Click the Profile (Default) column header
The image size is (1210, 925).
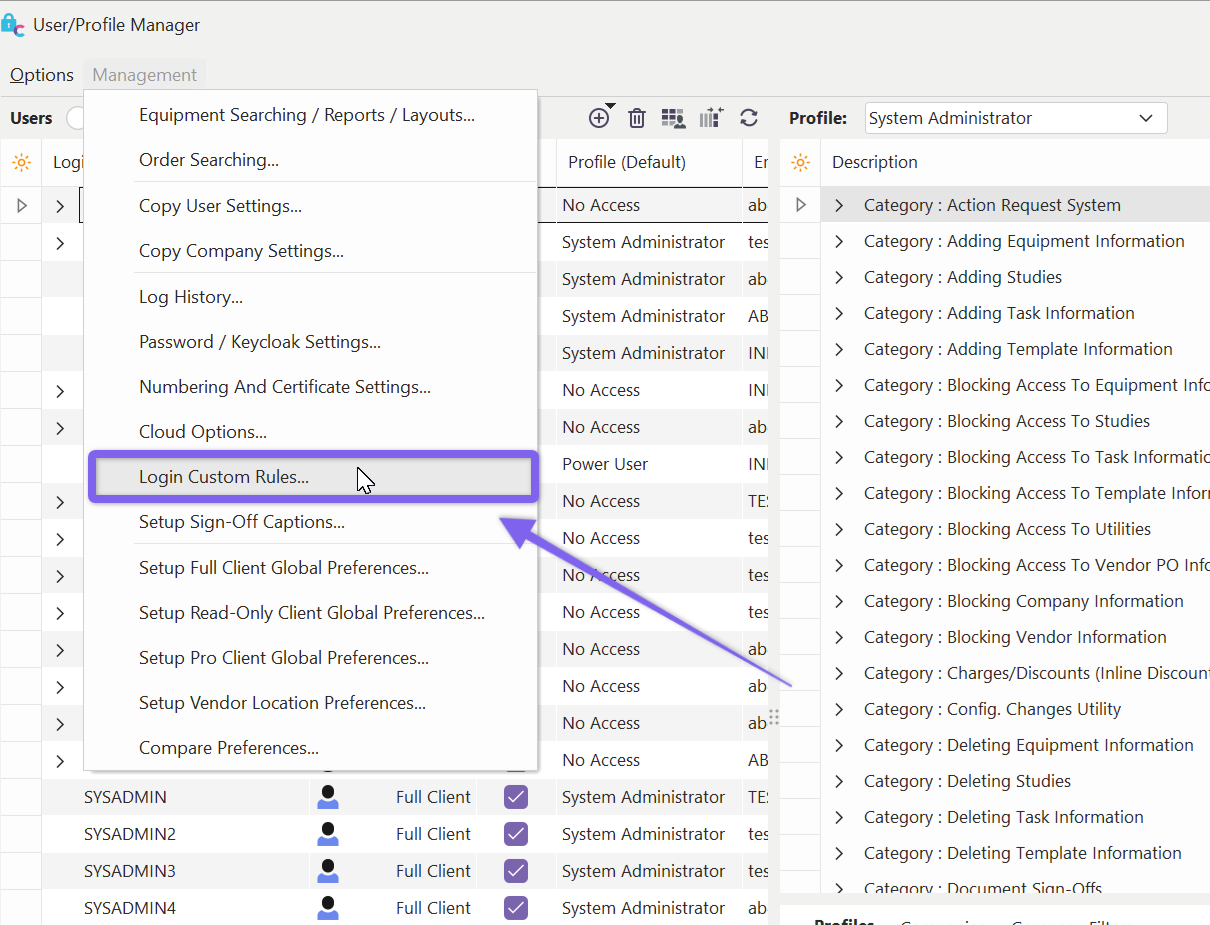coord(627,162)
